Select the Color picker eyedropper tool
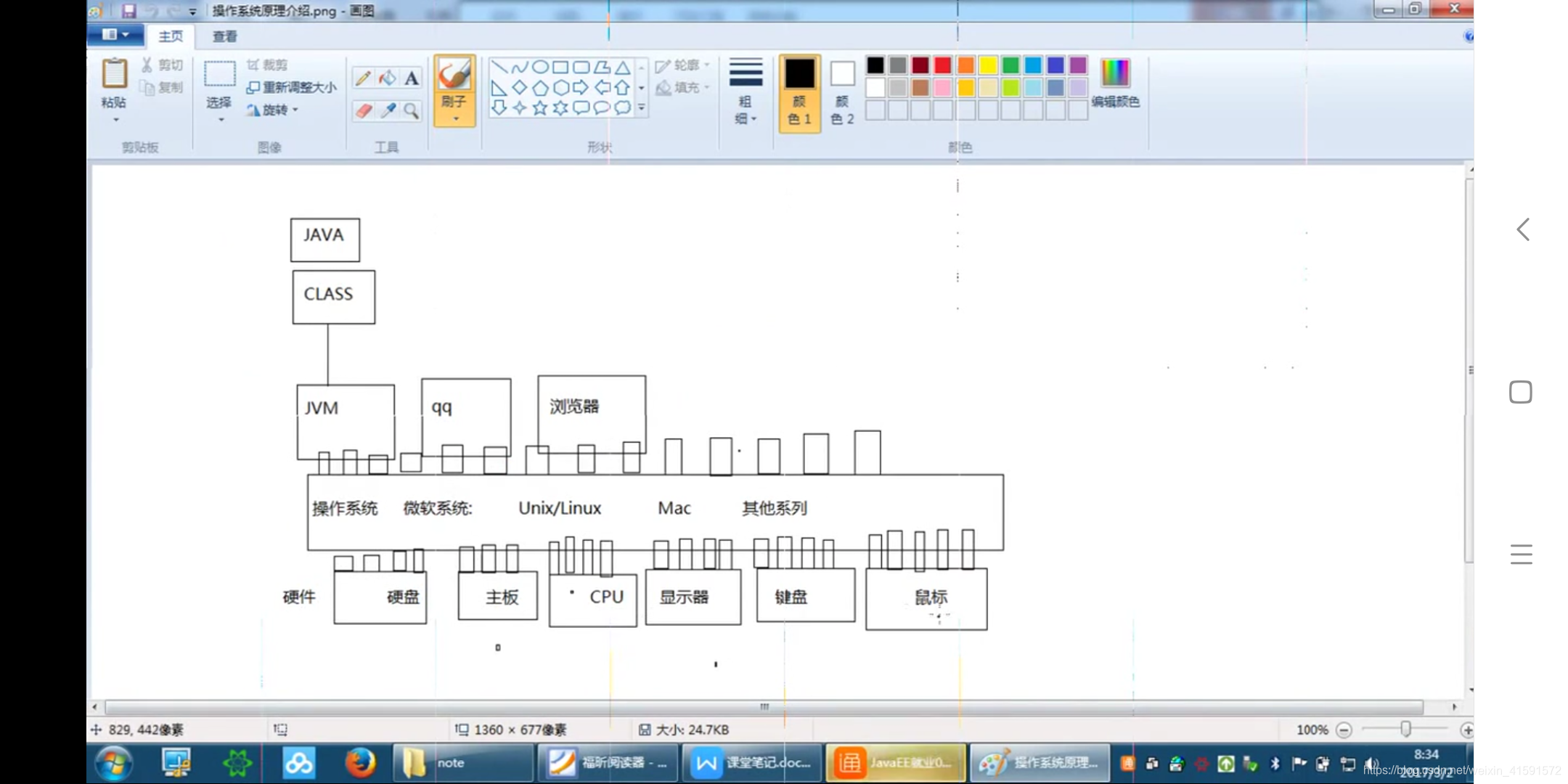The image size is (1568, 784). click(388, 110)
